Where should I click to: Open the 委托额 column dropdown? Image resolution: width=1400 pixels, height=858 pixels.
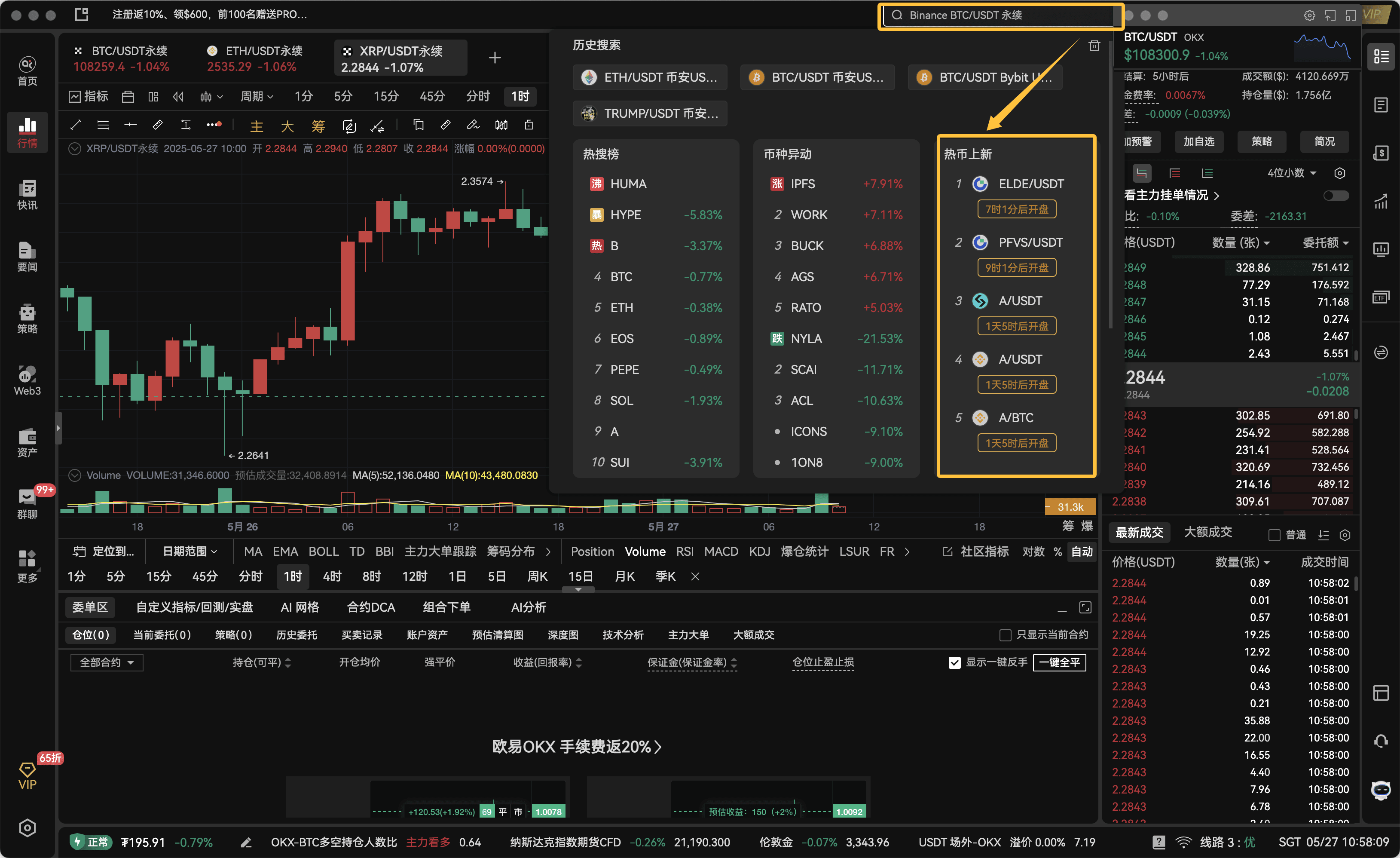pos(1326,242)
